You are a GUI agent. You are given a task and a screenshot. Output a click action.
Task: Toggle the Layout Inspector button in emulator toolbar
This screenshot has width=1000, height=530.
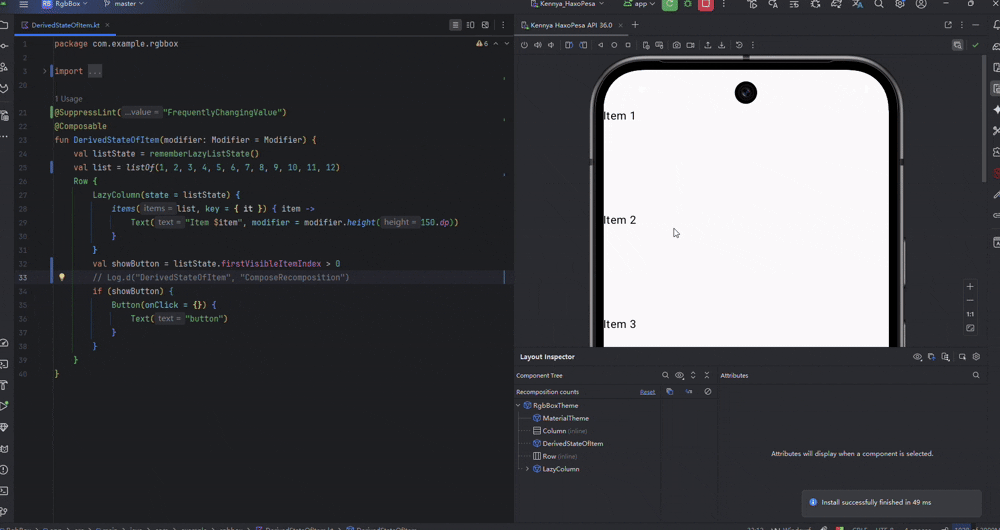click(x=957, y=45)
